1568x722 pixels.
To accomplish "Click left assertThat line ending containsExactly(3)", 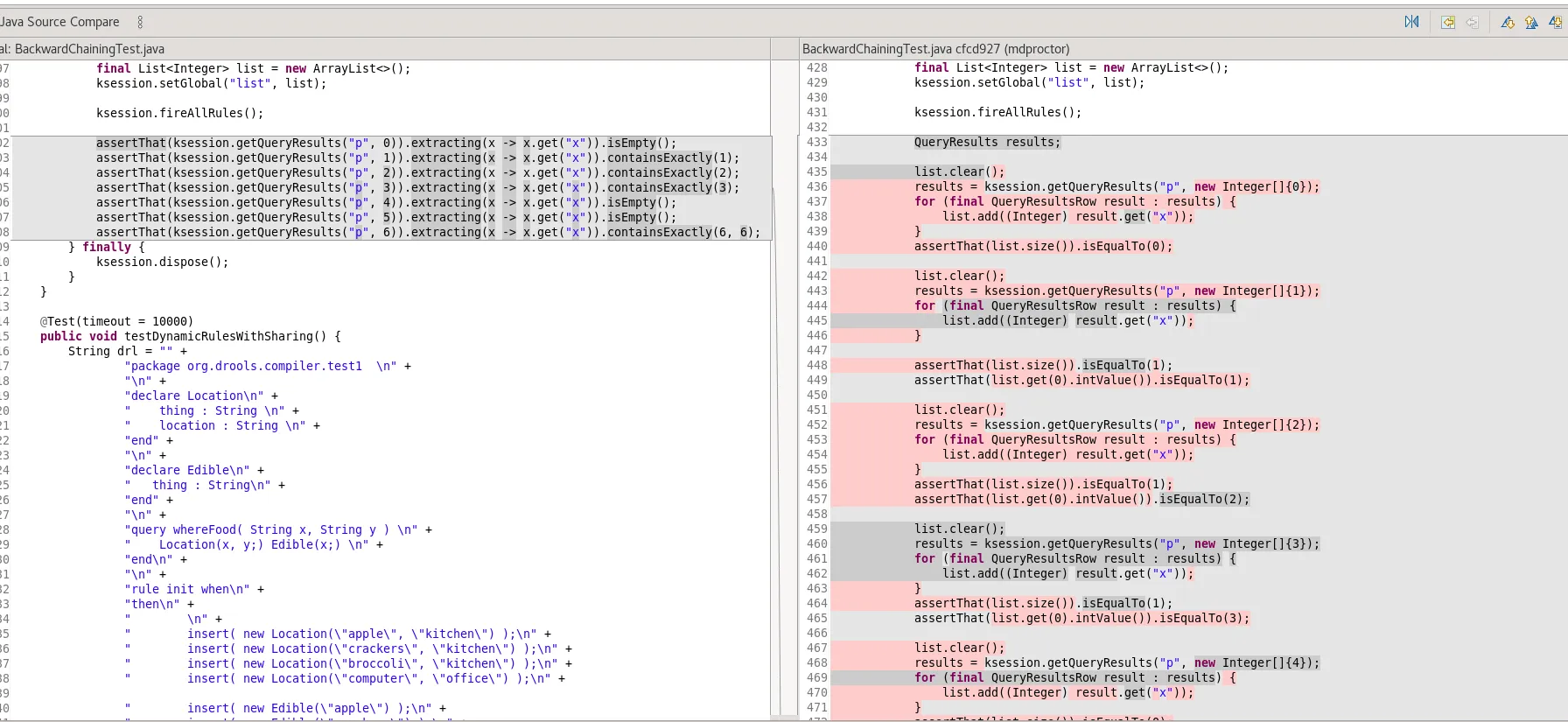I will click(x=417, y=187).
